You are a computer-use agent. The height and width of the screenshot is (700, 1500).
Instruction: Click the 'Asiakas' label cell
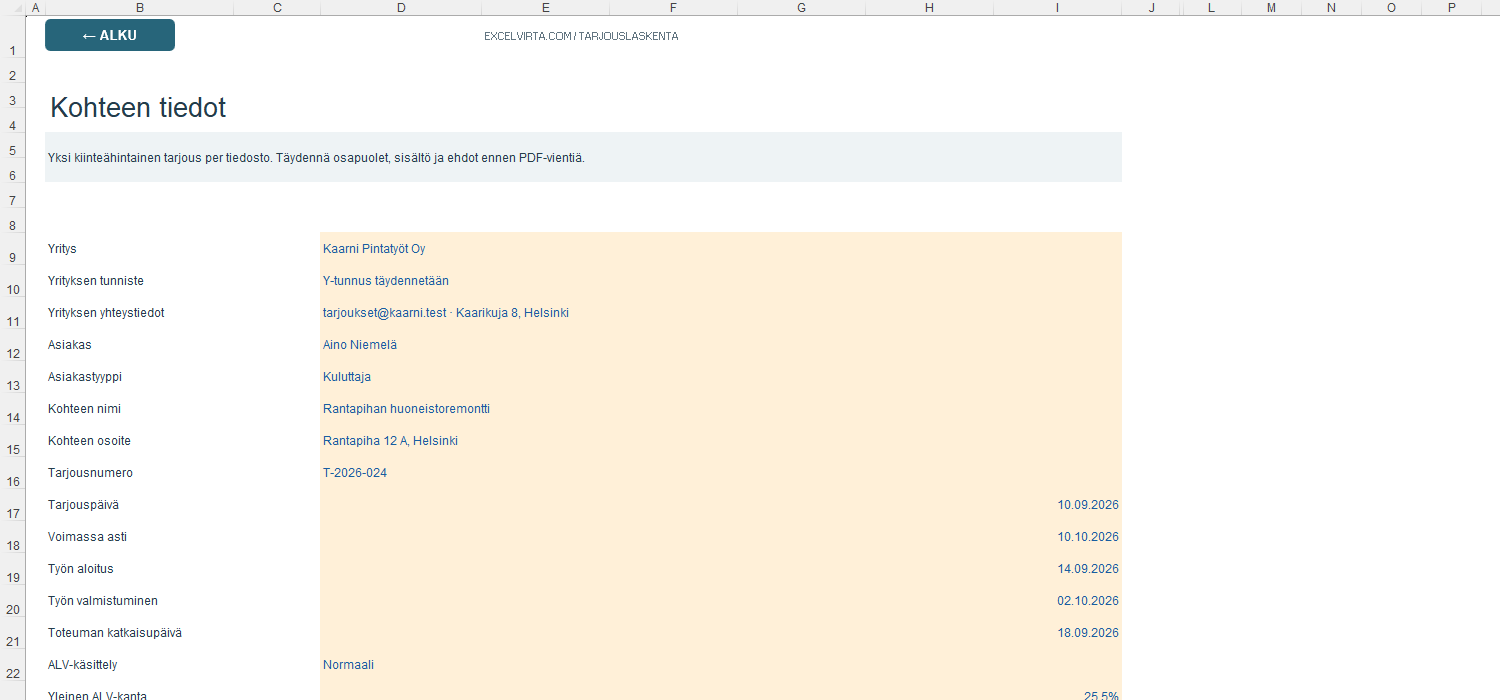pyautogui.click(x=69, y=345)
